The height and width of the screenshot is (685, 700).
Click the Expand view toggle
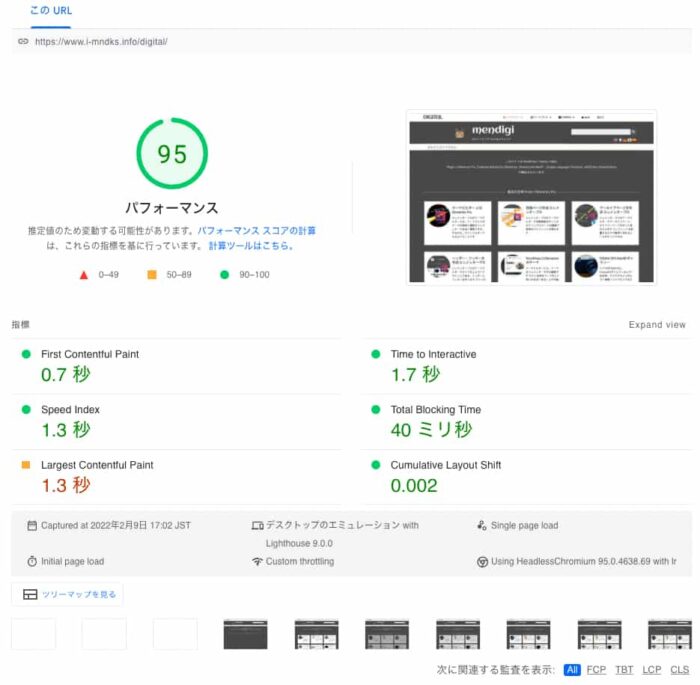[657, 325]
